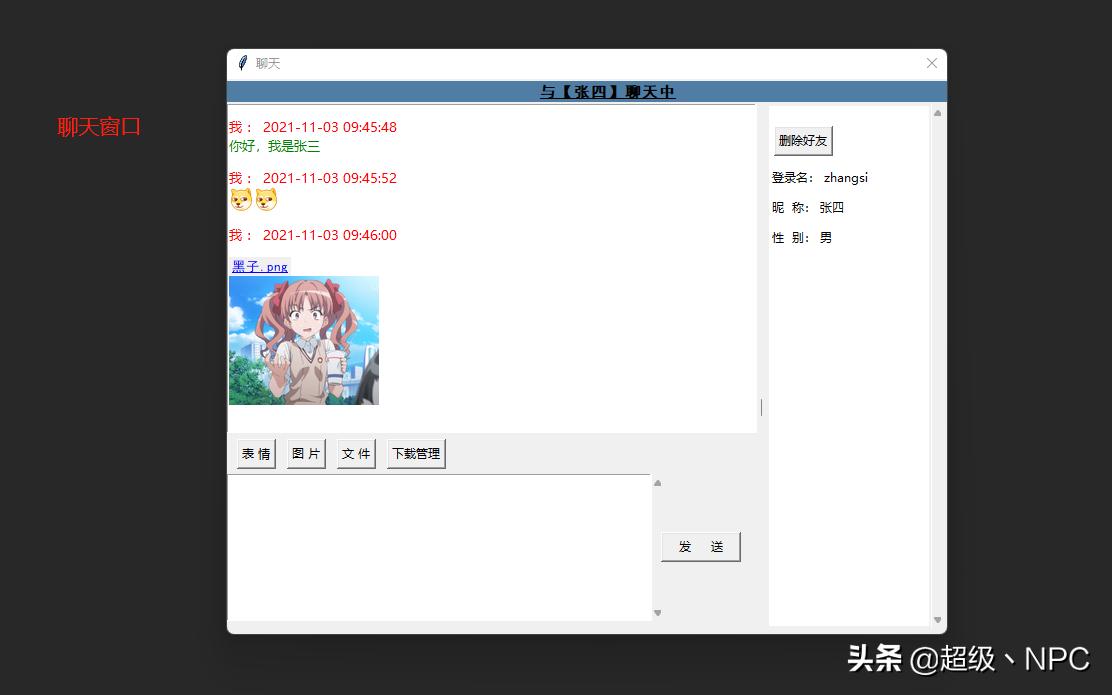Click the second dog emoji in chat
The height and width of the screenshot is (695, 1112).
265,199
